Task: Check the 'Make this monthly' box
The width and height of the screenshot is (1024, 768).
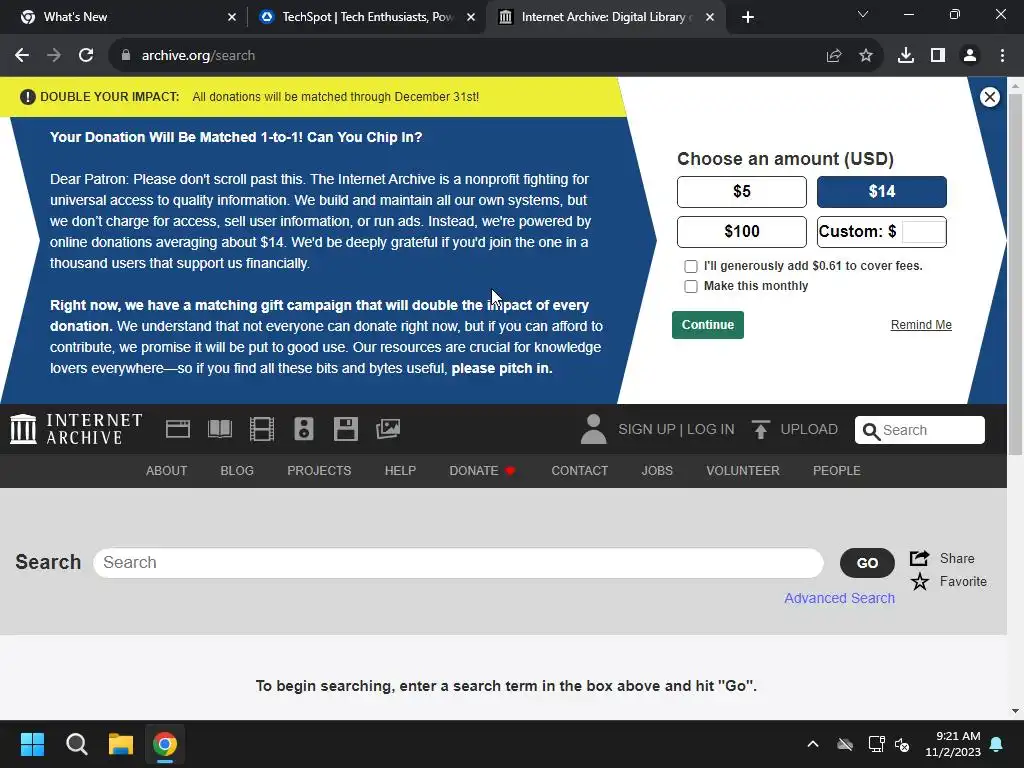Action: 690,286
